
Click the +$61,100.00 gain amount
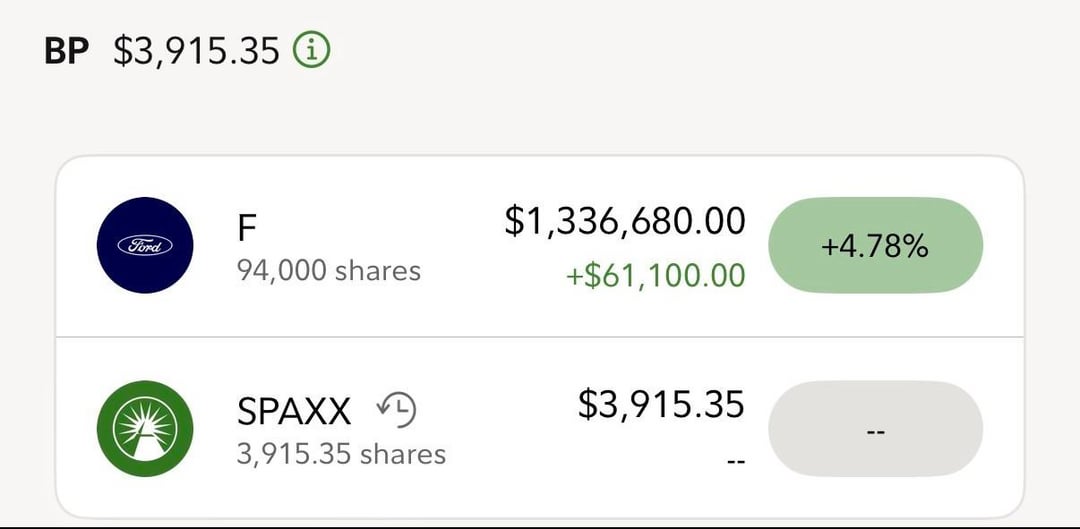point(655,276)
